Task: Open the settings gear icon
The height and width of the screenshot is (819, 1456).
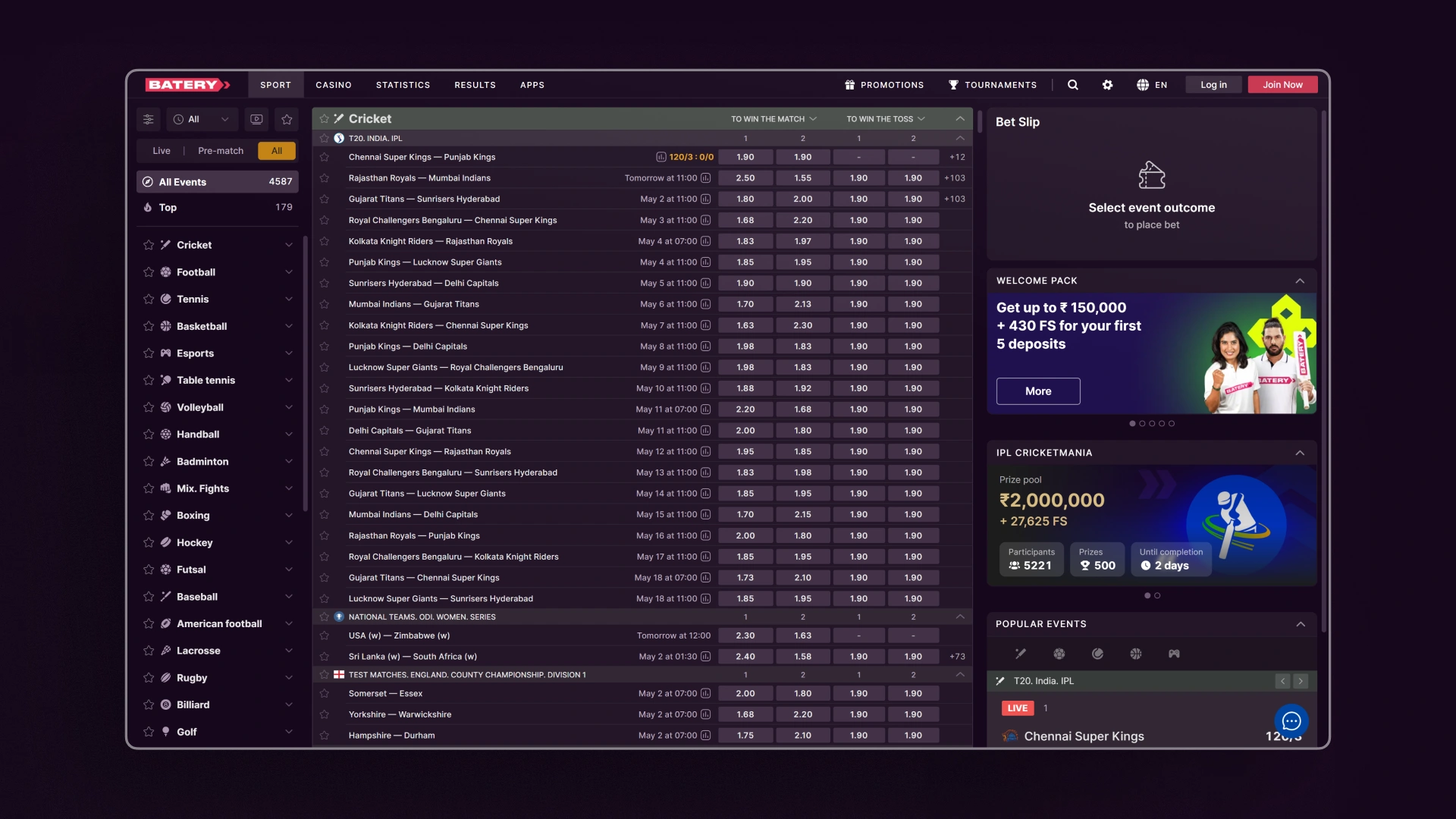Action: pos(1107,85)
